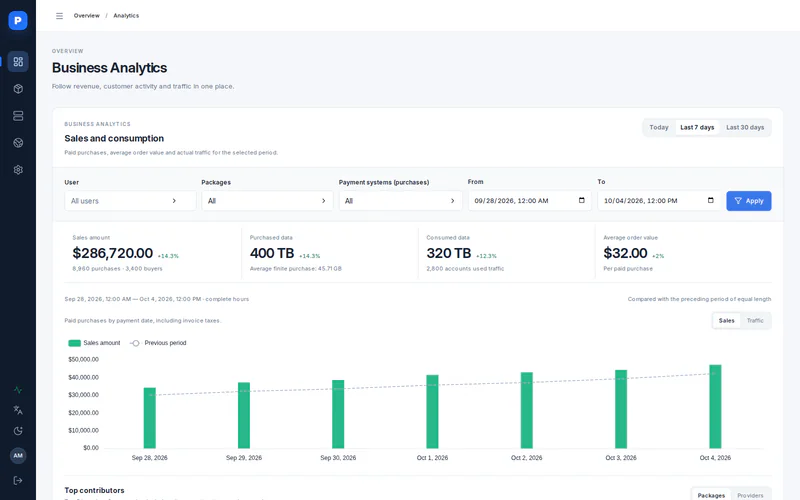Select the Last 30 days tab
This screenshot has height=500, width=800.
click(x=745, y=128)
